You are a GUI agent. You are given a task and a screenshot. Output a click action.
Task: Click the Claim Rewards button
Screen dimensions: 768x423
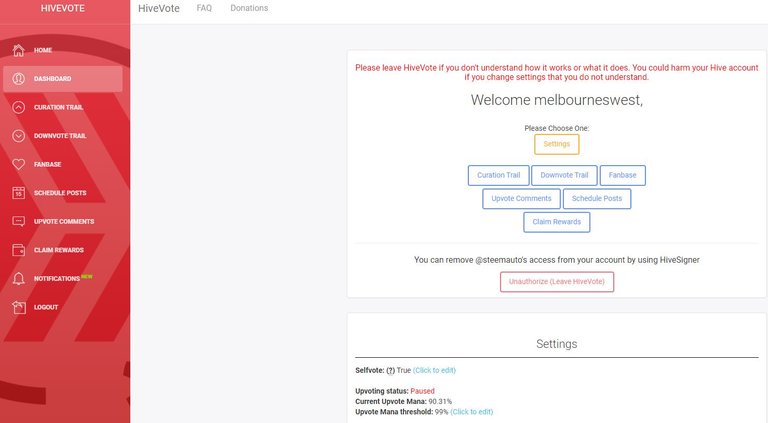pos(556,222)
